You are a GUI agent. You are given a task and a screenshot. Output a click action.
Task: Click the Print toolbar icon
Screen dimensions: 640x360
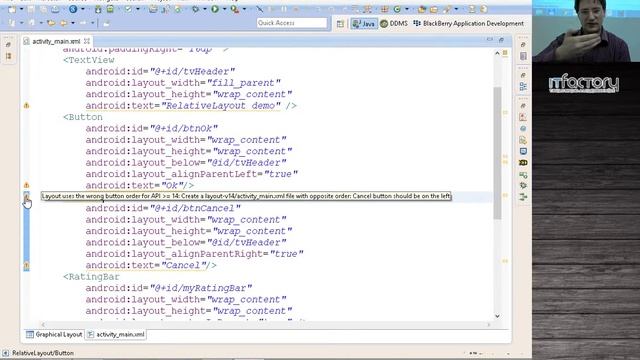[55, 9]
